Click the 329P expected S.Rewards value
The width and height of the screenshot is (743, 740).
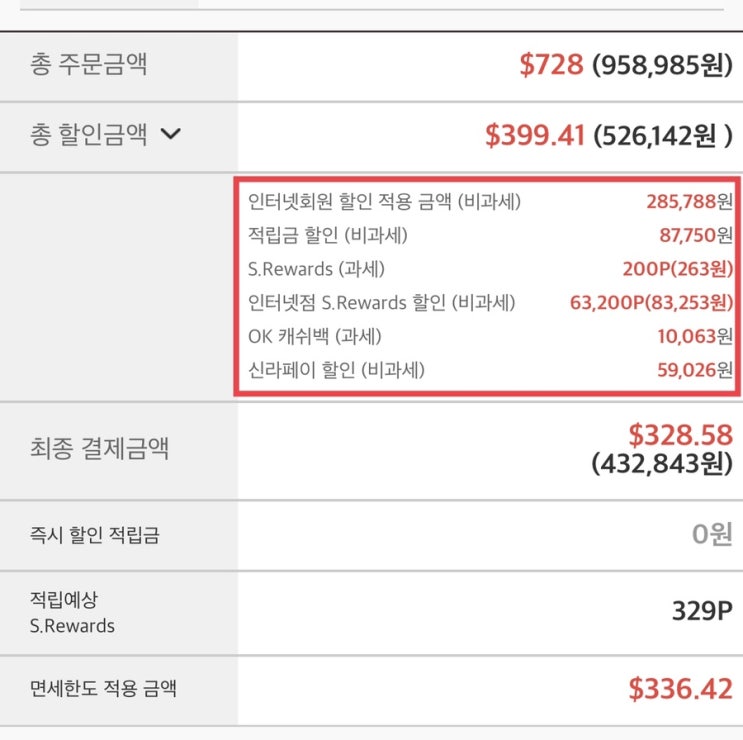click(703, 612)
